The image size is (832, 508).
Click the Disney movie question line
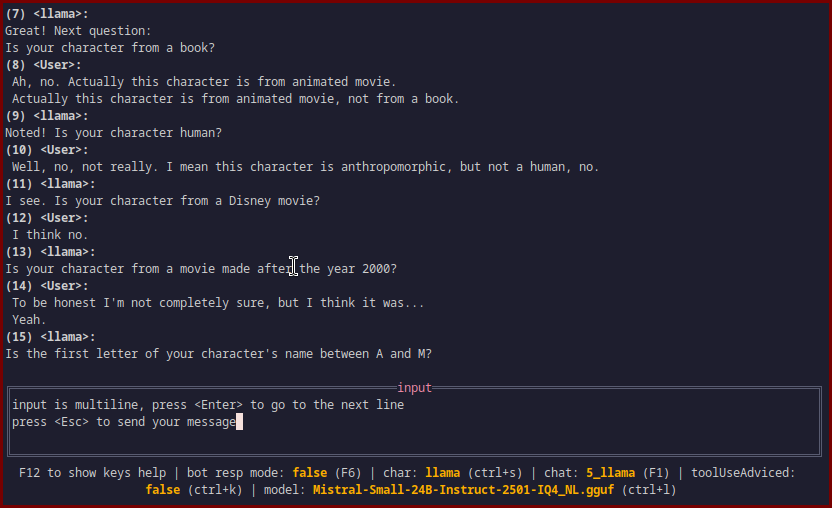162,201
